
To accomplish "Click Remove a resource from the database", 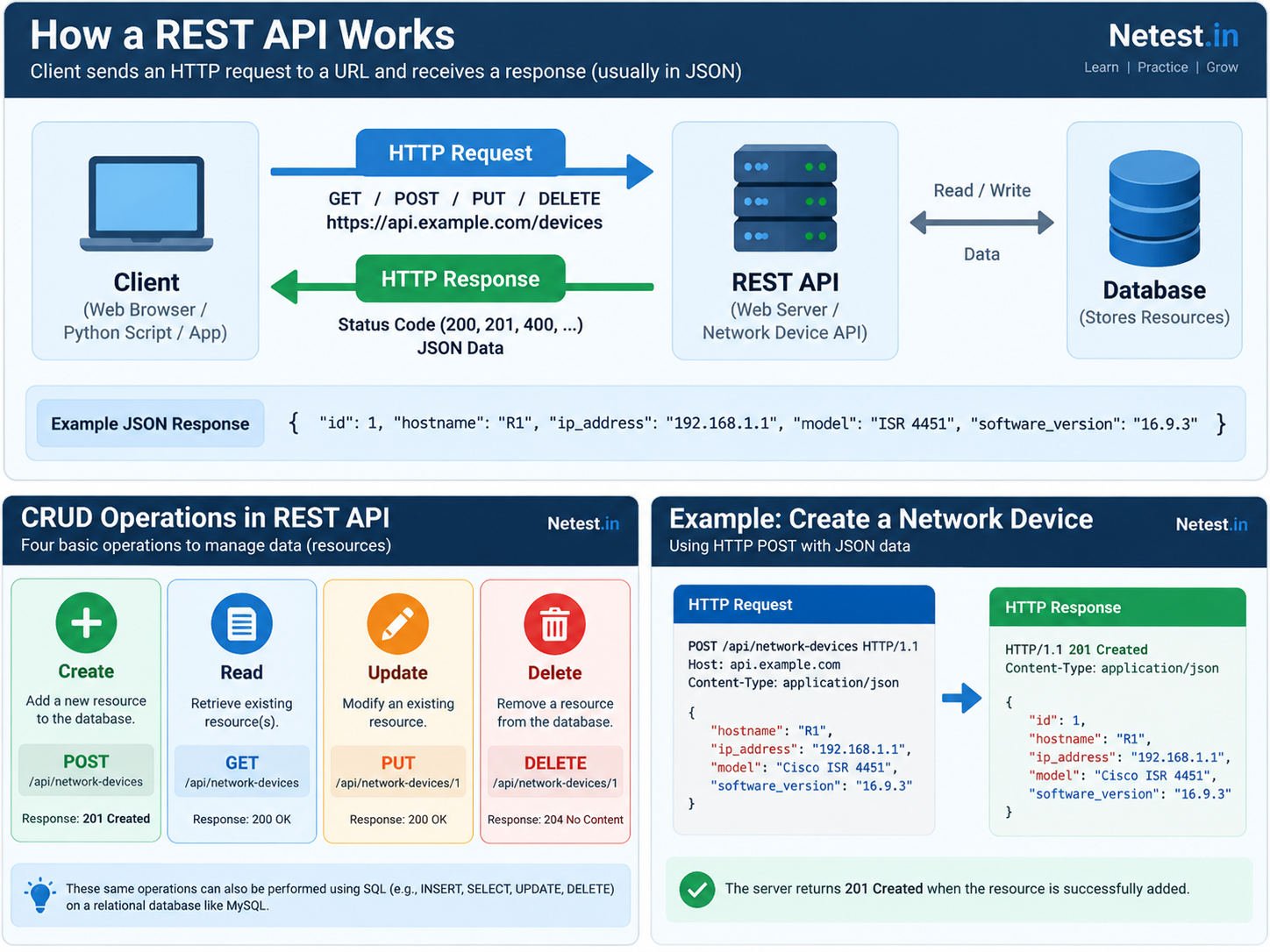I will click(555, 713).
